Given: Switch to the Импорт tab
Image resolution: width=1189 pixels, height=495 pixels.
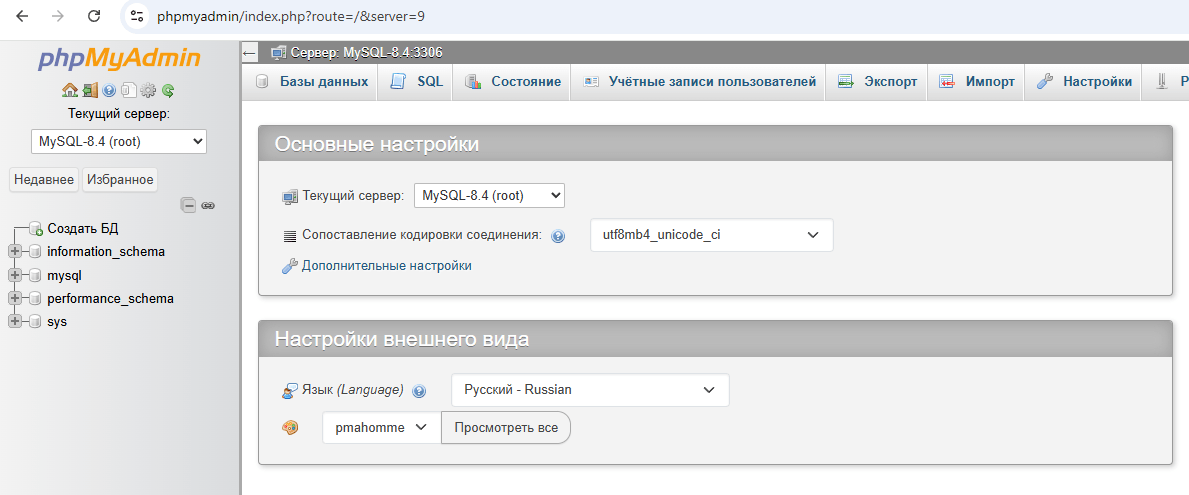Looking at the screenshot, I should point(977,82).
